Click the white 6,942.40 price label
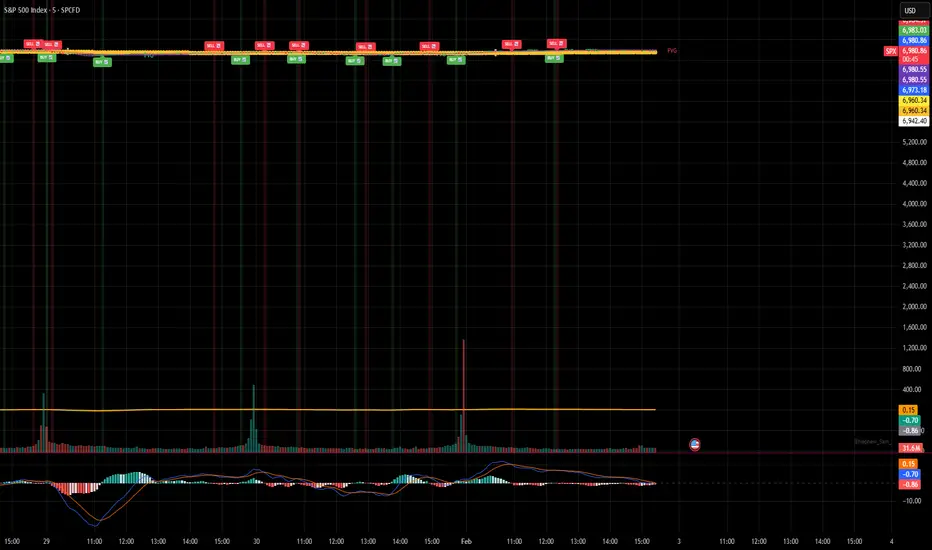Image resolution: width=932 pixels, height=550 pixels. point(914,121)
